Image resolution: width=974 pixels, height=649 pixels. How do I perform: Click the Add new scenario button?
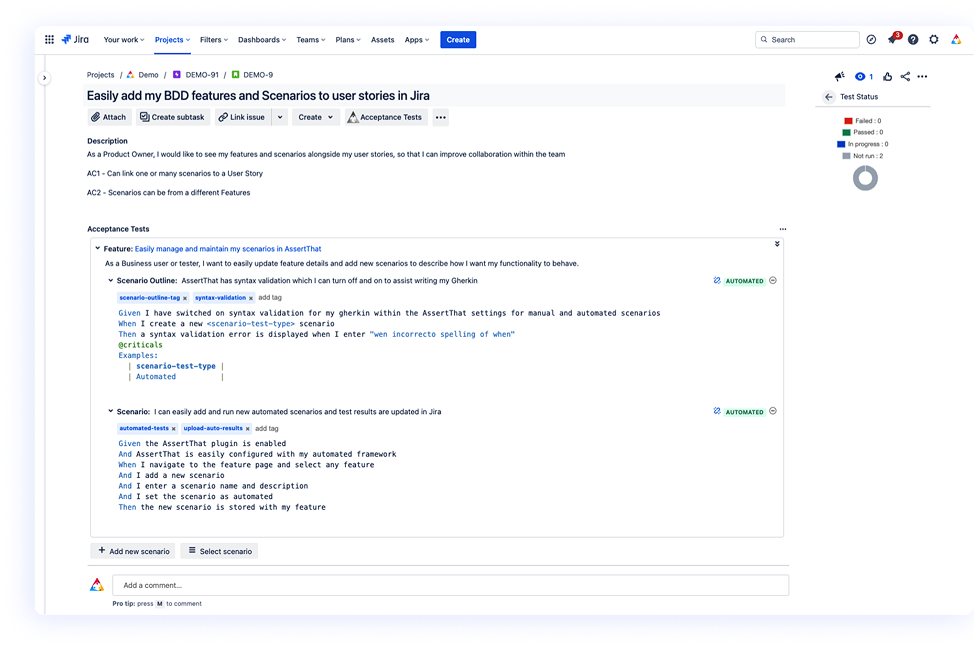pyautogui.click(x=133, y=551)
